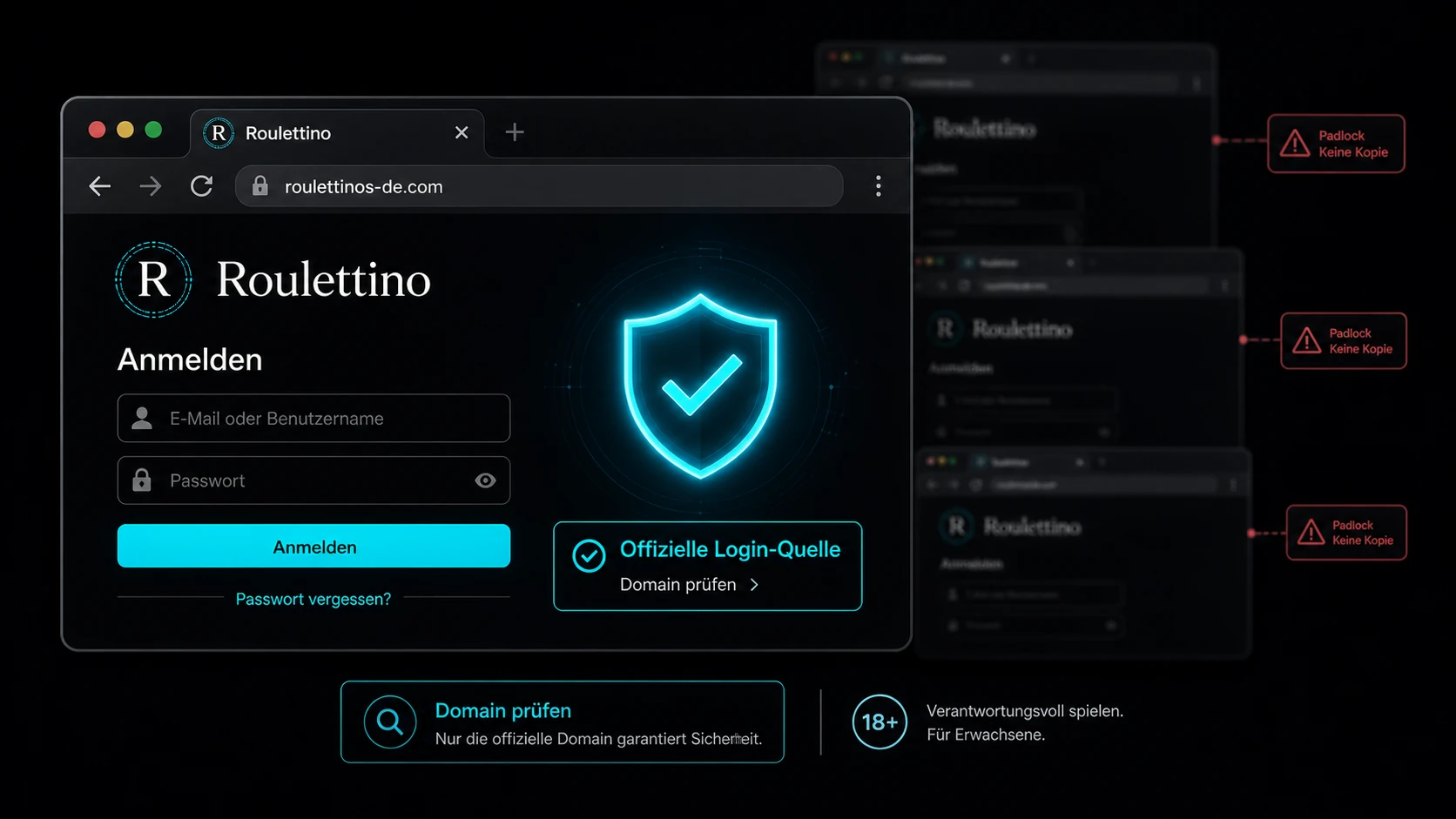This screenshot has width=1456, height=819.
Task: Click the Verantwortungsvoll spielen text
Action: [1025, 711]
